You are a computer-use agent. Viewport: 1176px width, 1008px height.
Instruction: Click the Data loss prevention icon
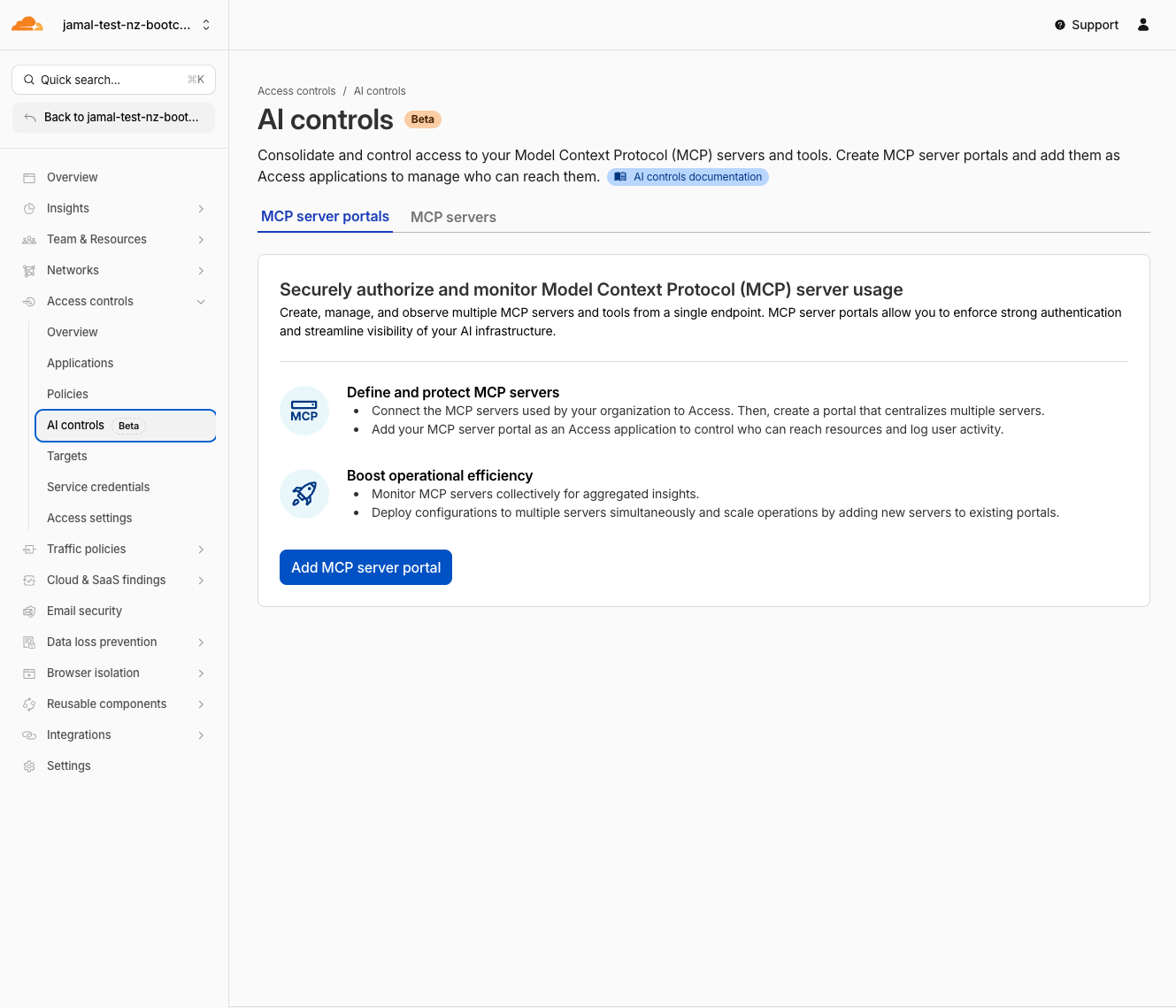pyautogui.click(x=29, y=643)
